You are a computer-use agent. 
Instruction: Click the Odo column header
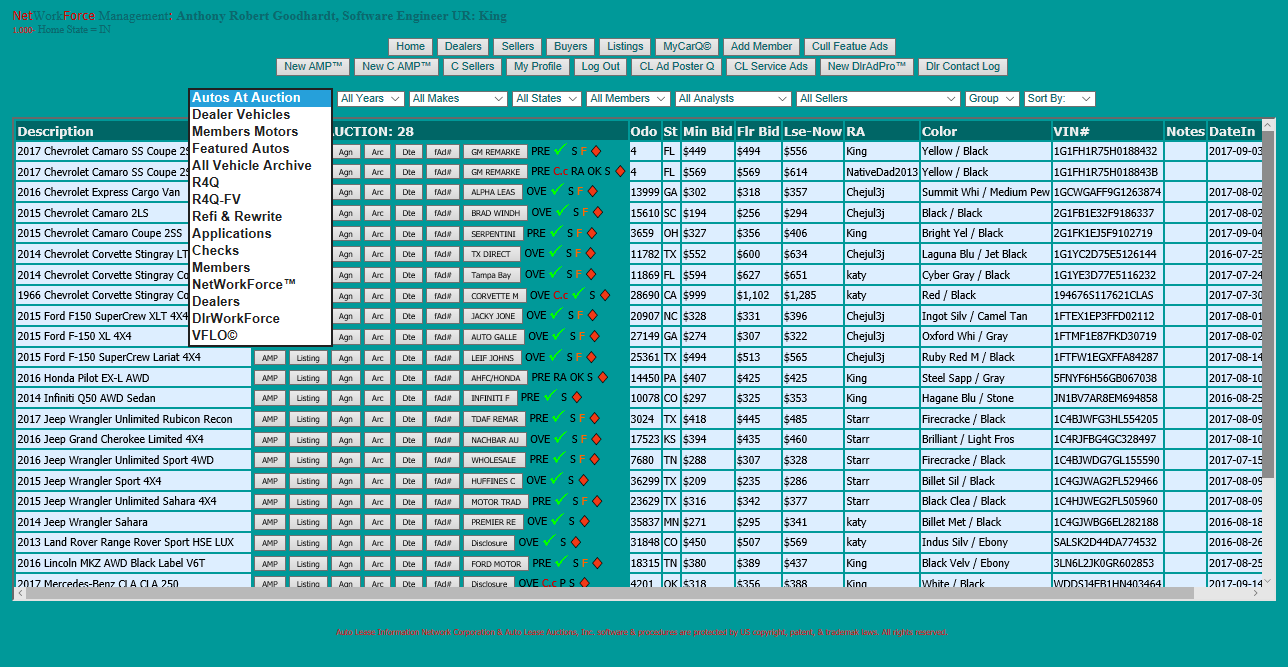[644, 132]
